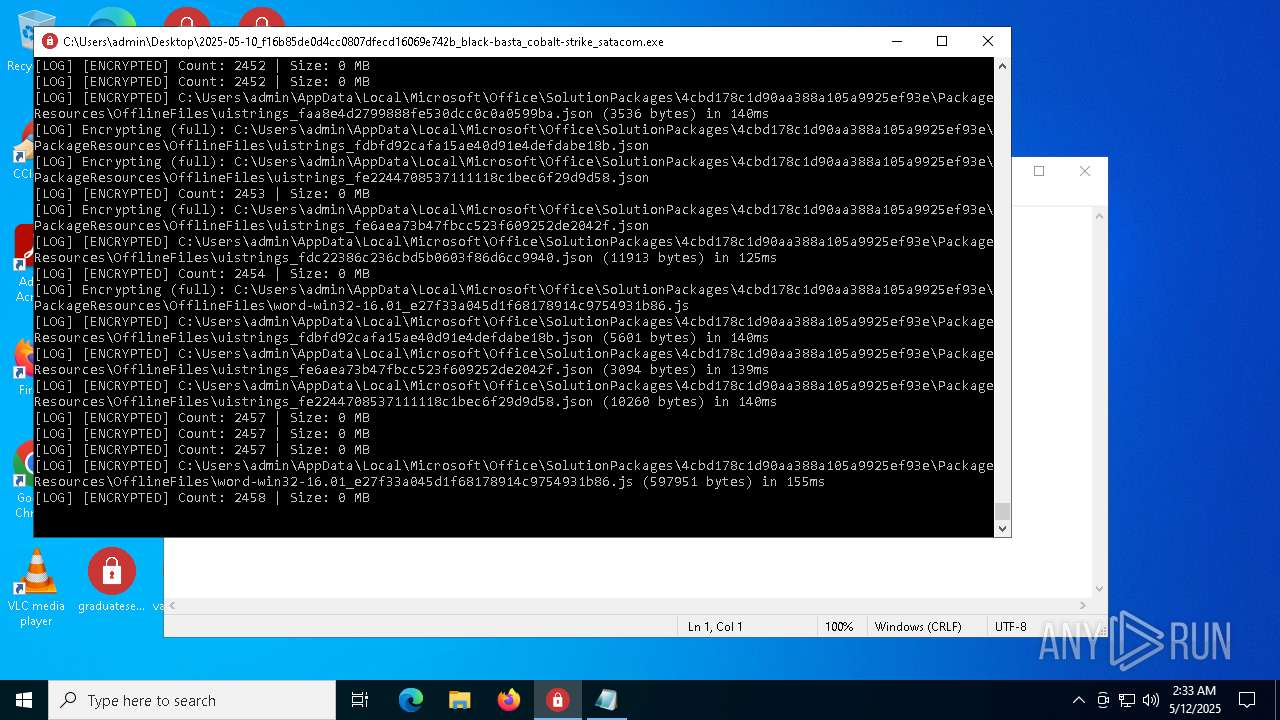
Task: Open VLC media player desktop shortcut
Action: pos(36,588)
